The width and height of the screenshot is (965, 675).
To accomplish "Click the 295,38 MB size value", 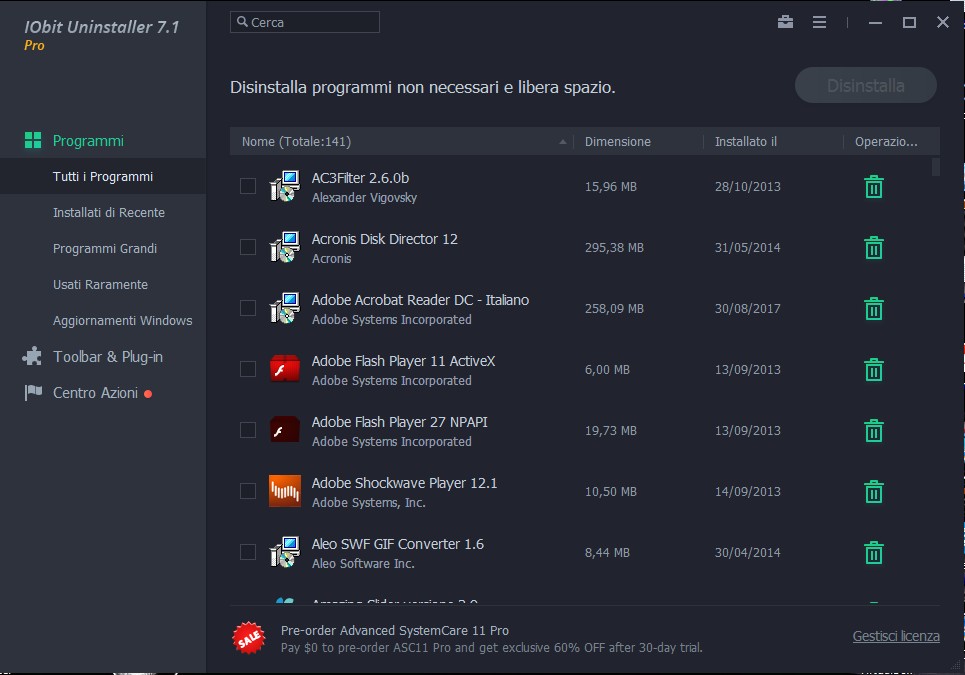I will click(614, 247).
